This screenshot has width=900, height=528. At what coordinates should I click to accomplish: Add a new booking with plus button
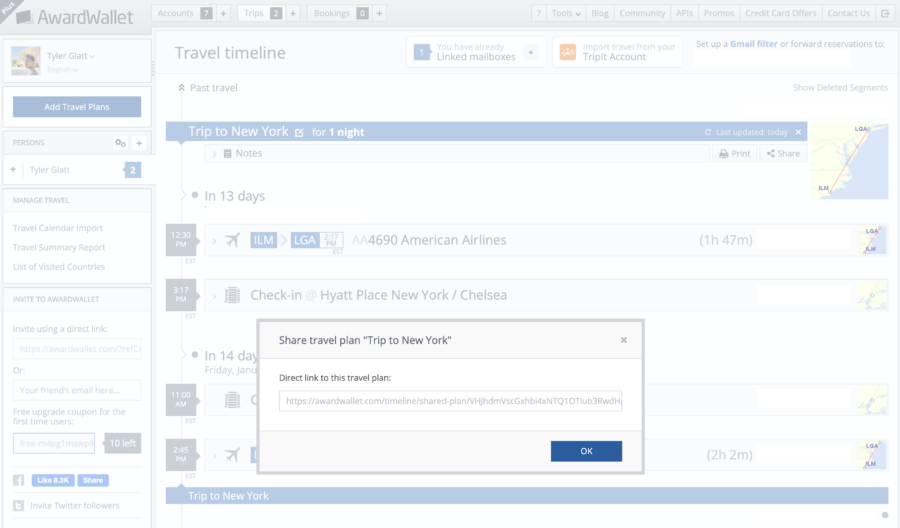pos(379,13)
